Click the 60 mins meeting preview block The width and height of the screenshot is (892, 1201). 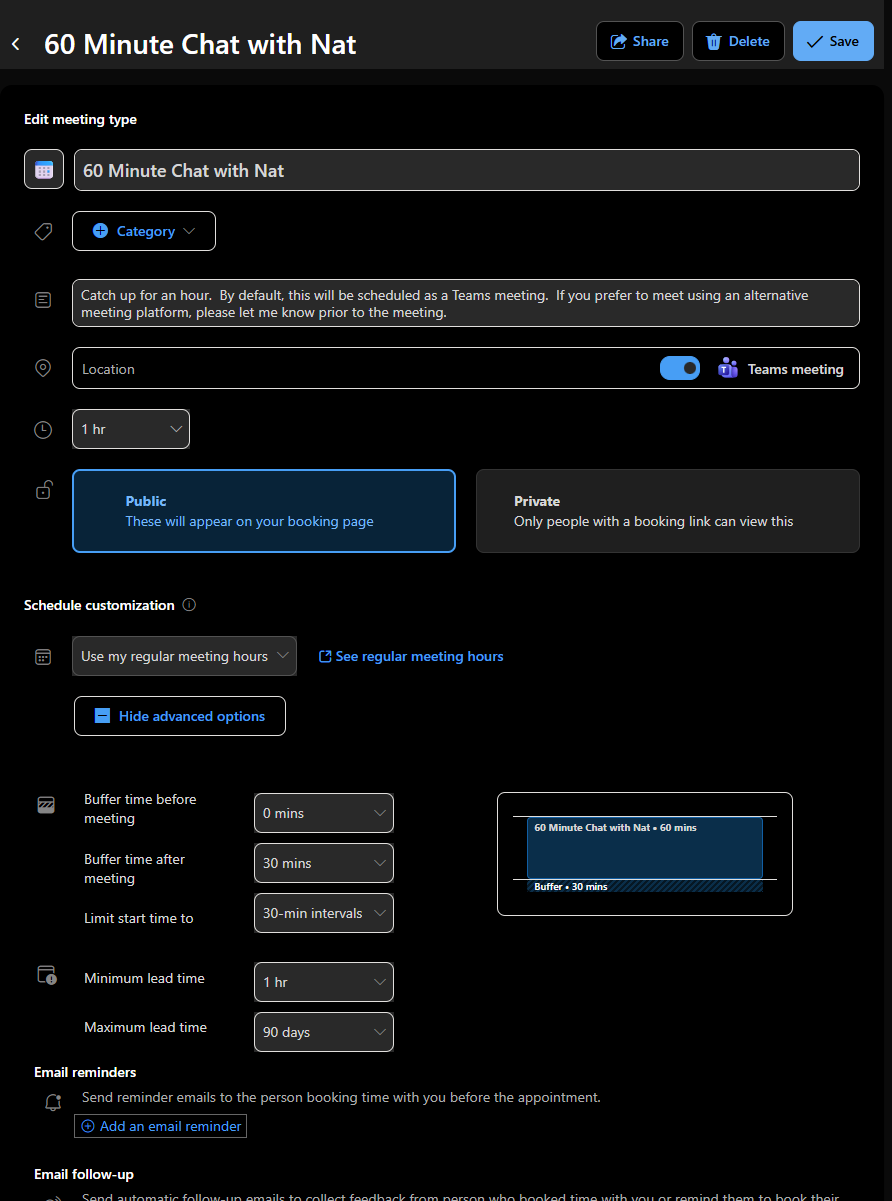pos(645,848)
